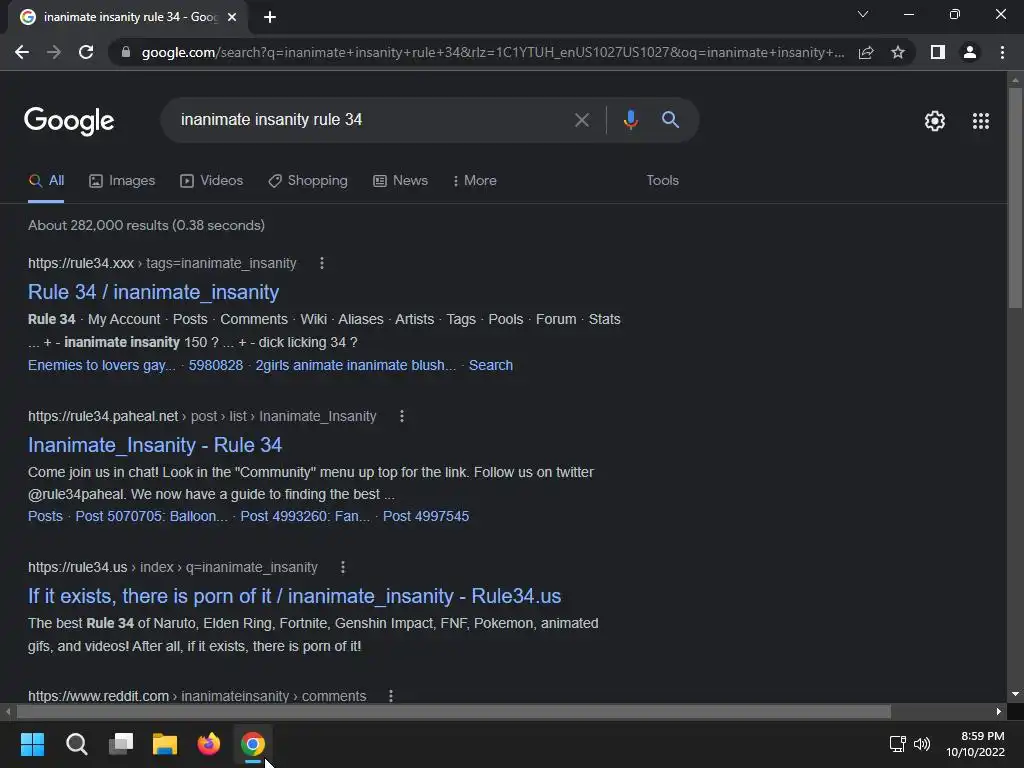
Task: Click the right arrow on the horizontal scrollbar
Action: (999, 711)
